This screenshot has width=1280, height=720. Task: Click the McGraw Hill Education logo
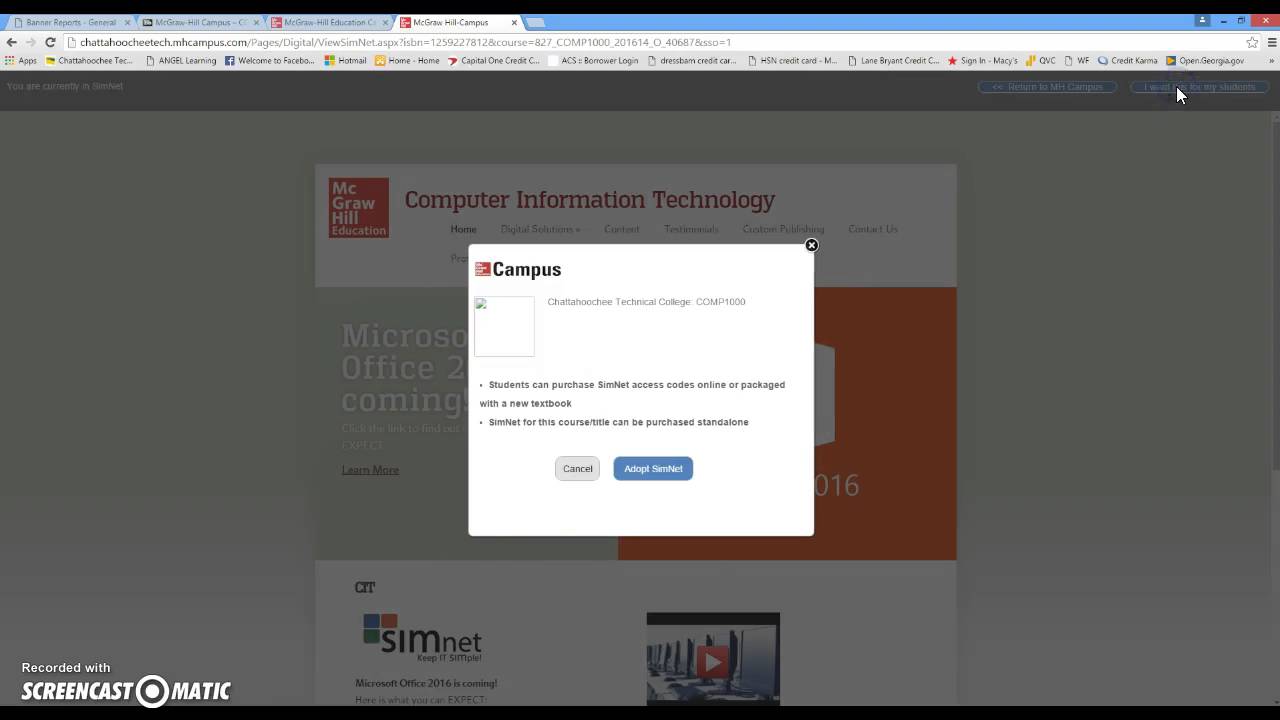pos(359,208)
